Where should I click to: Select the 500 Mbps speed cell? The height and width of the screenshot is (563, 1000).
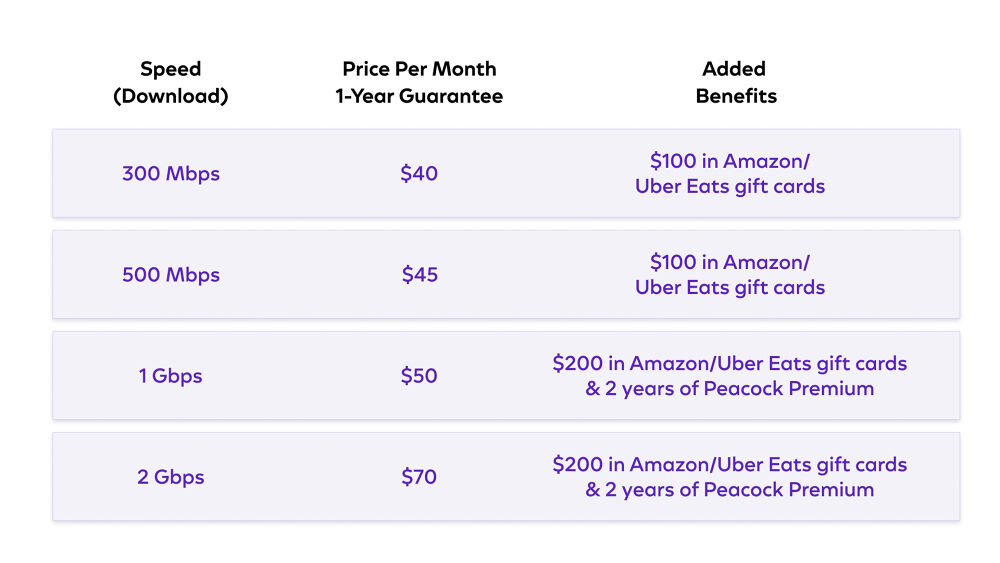click(170, 275)
